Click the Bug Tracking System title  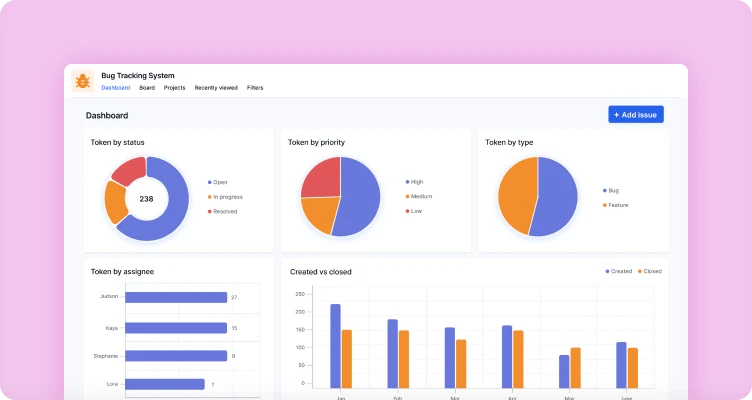(138, 75)
